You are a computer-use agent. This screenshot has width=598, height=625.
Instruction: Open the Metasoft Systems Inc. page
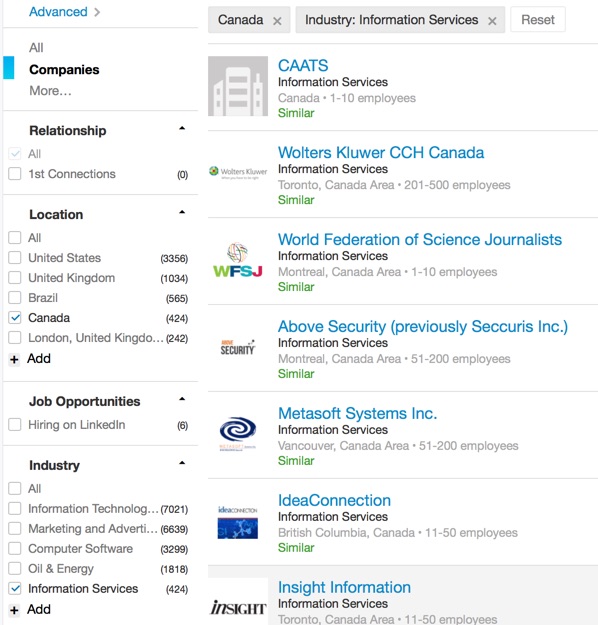click(x=357, y=413)
